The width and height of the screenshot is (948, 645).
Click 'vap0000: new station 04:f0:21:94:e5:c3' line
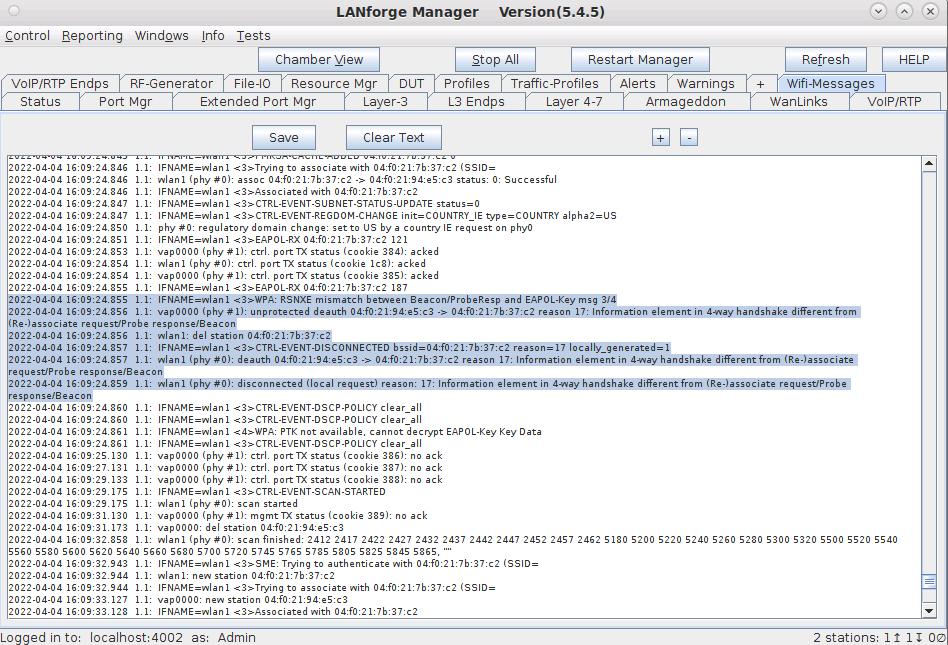pos(178,600)
